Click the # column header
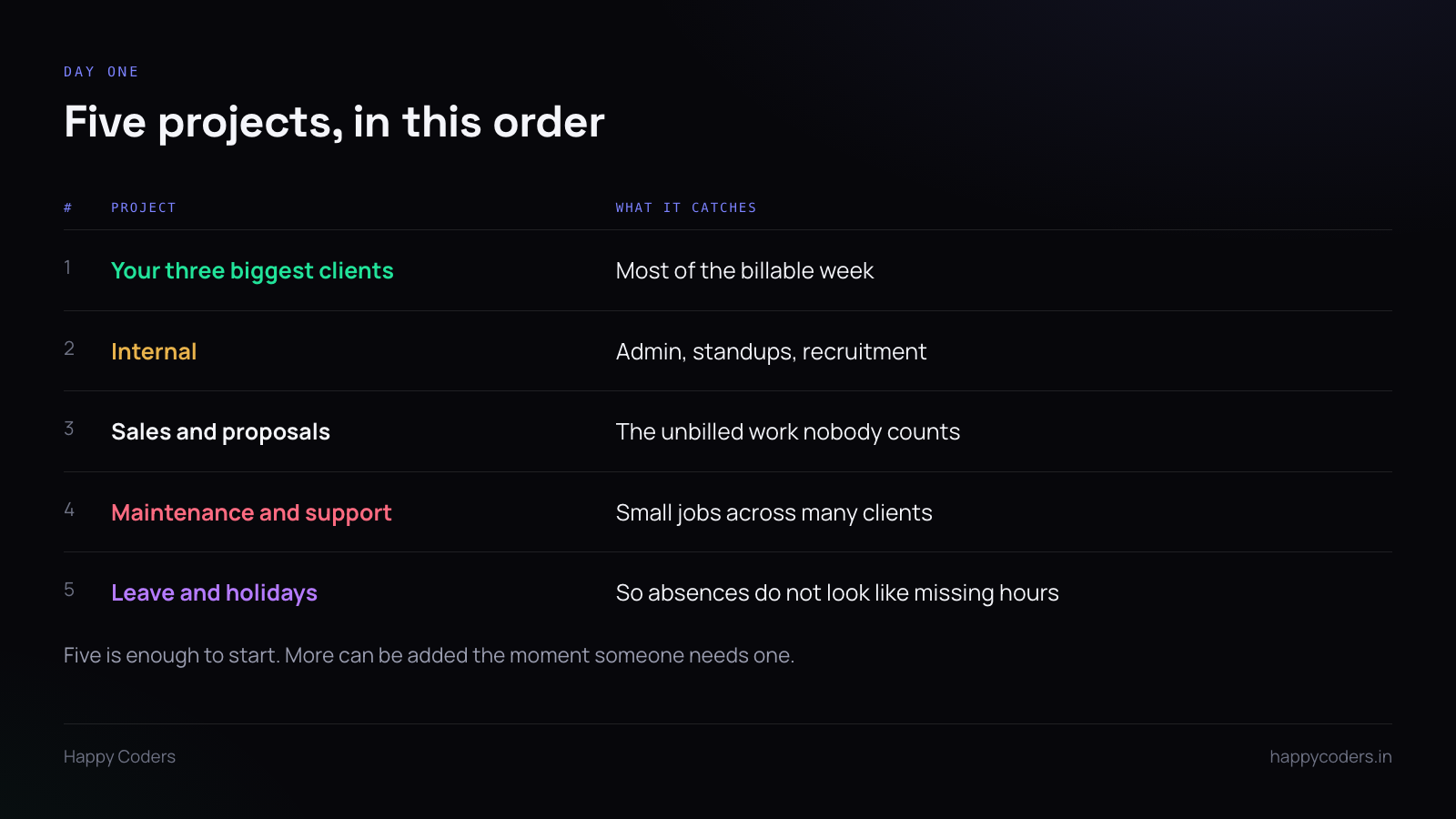 click(x=68, y=207)
